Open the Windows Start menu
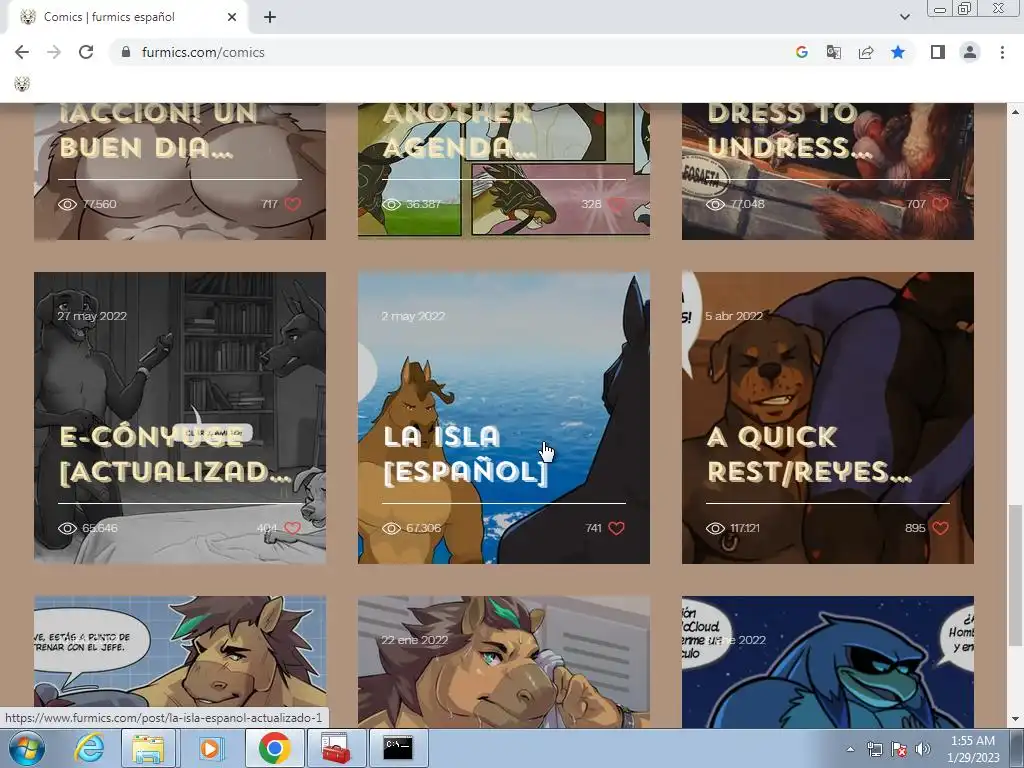1024x768 pixels. tap(25, 748)
